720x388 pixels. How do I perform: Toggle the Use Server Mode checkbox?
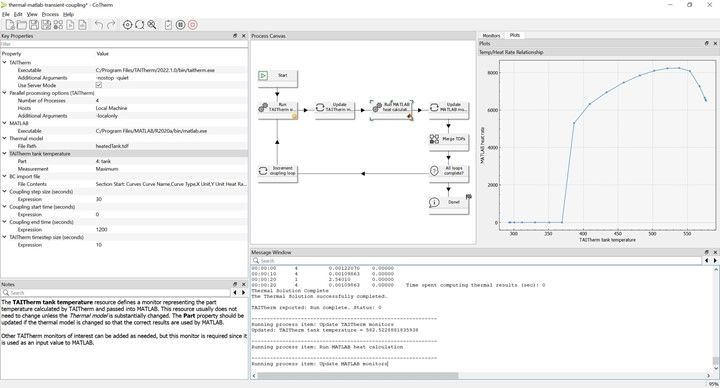coord(98,85)
